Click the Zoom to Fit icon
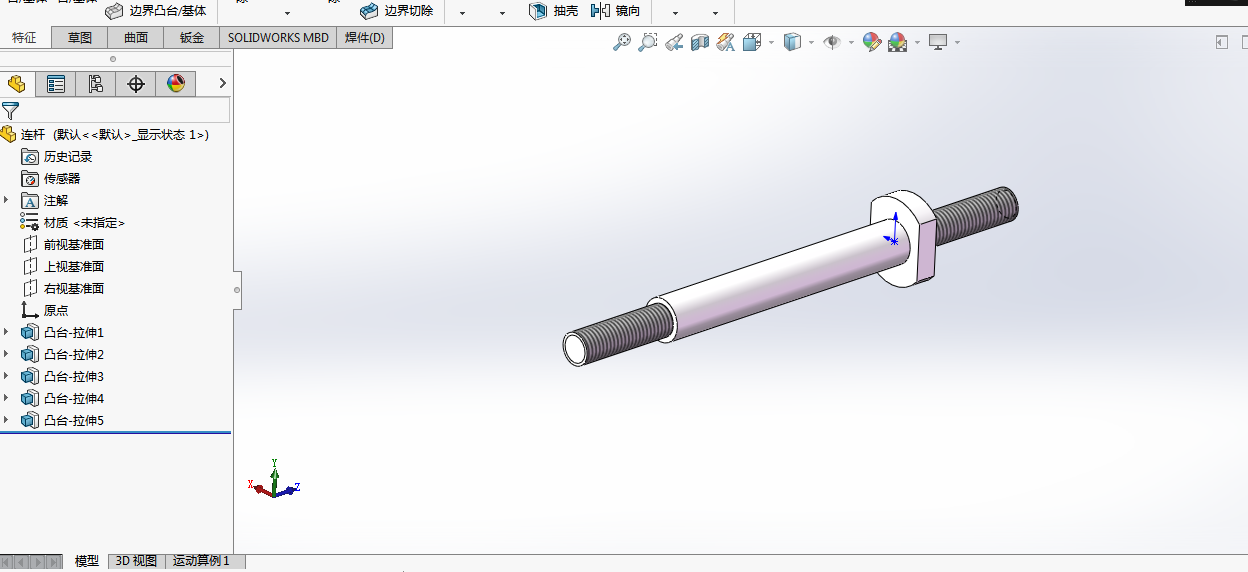This screenshot has height=572, width=1248. click(622, 42)
